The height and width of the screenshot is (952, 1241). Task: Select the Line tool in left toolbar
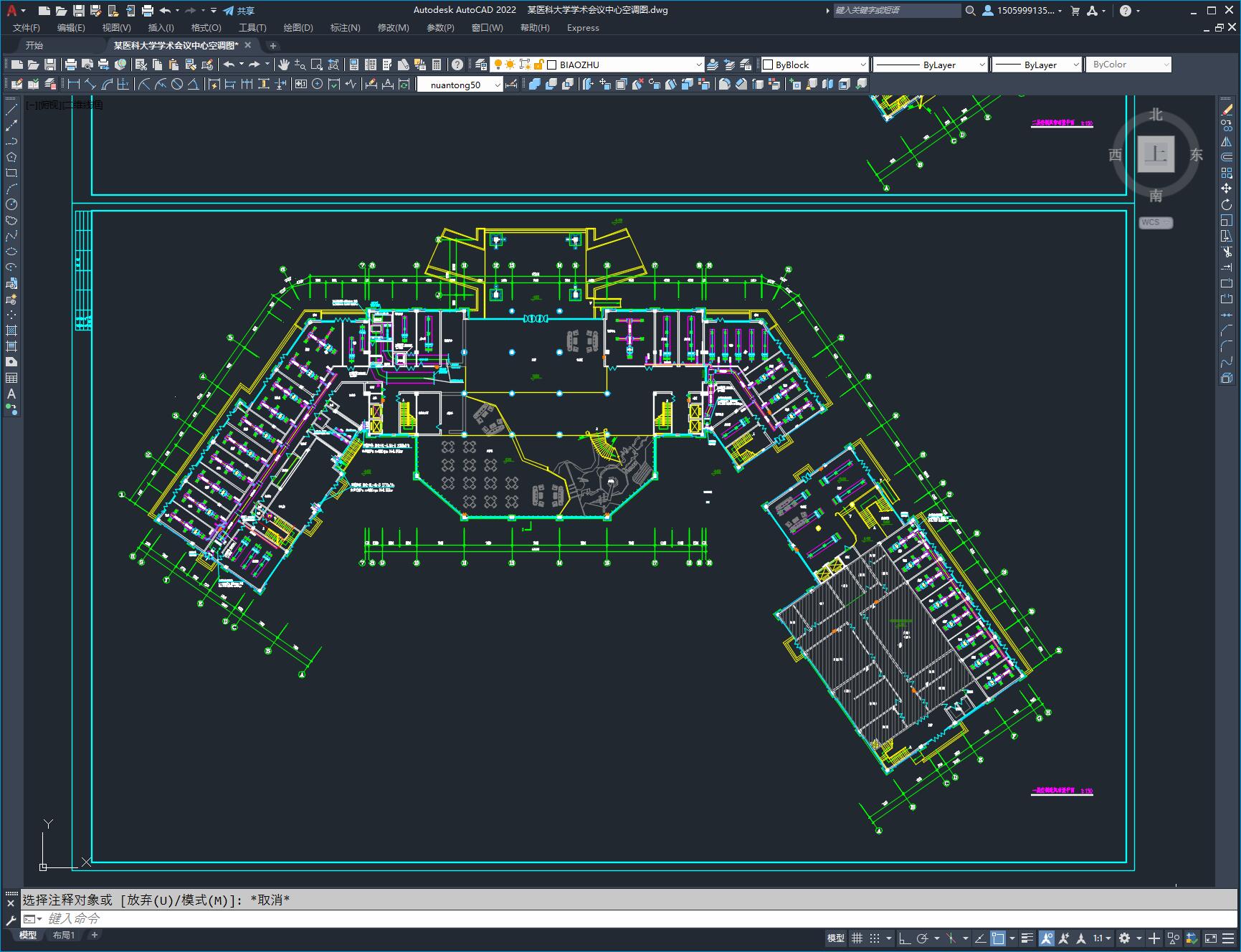click(11, 110)
